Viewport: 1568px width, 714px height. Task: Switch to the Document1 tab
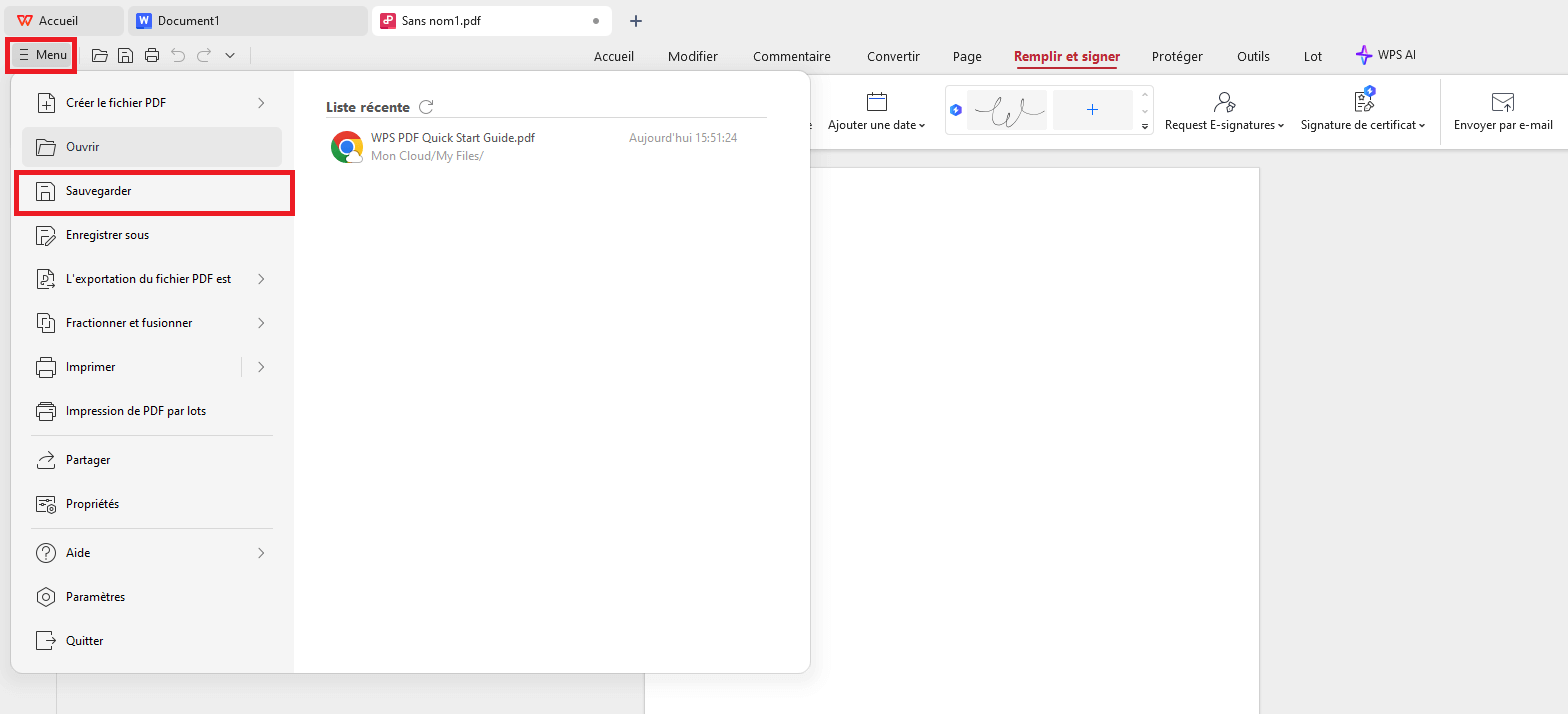click(248, 21)
